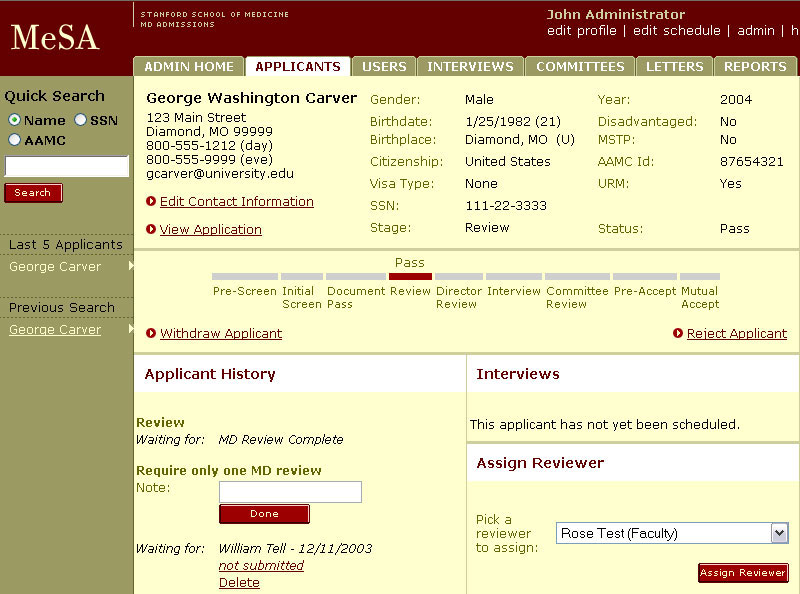Screen dimensions: 800x594
Task: Switch to the Interviews tab
Action: click(470, 67)
